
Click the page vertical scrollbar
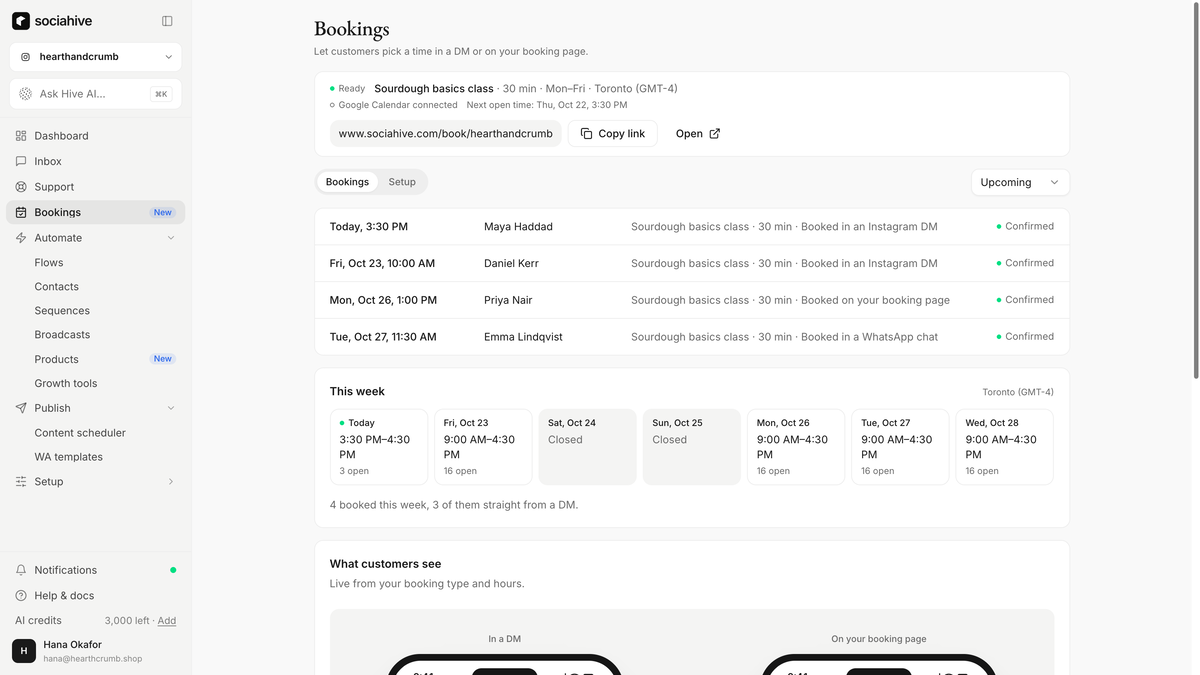point(1196,190)
